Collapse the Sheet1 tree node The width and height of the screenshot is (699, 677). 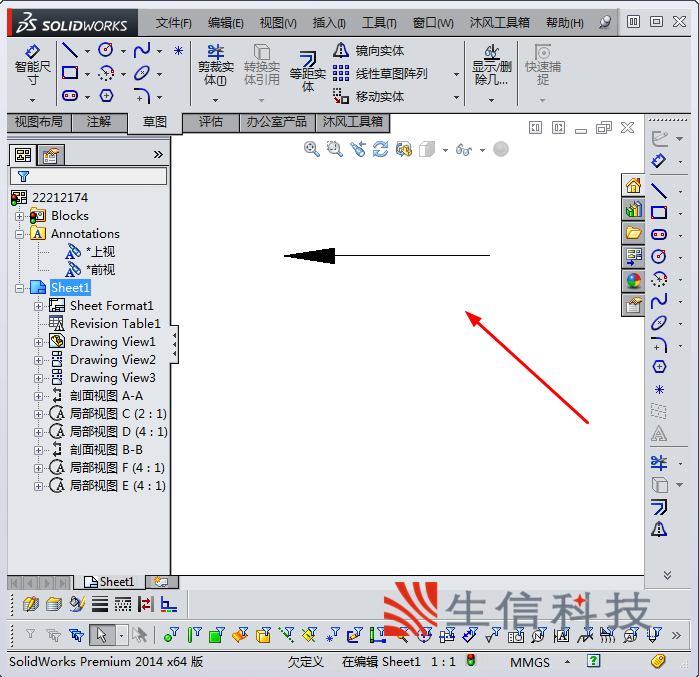[19, 288]
